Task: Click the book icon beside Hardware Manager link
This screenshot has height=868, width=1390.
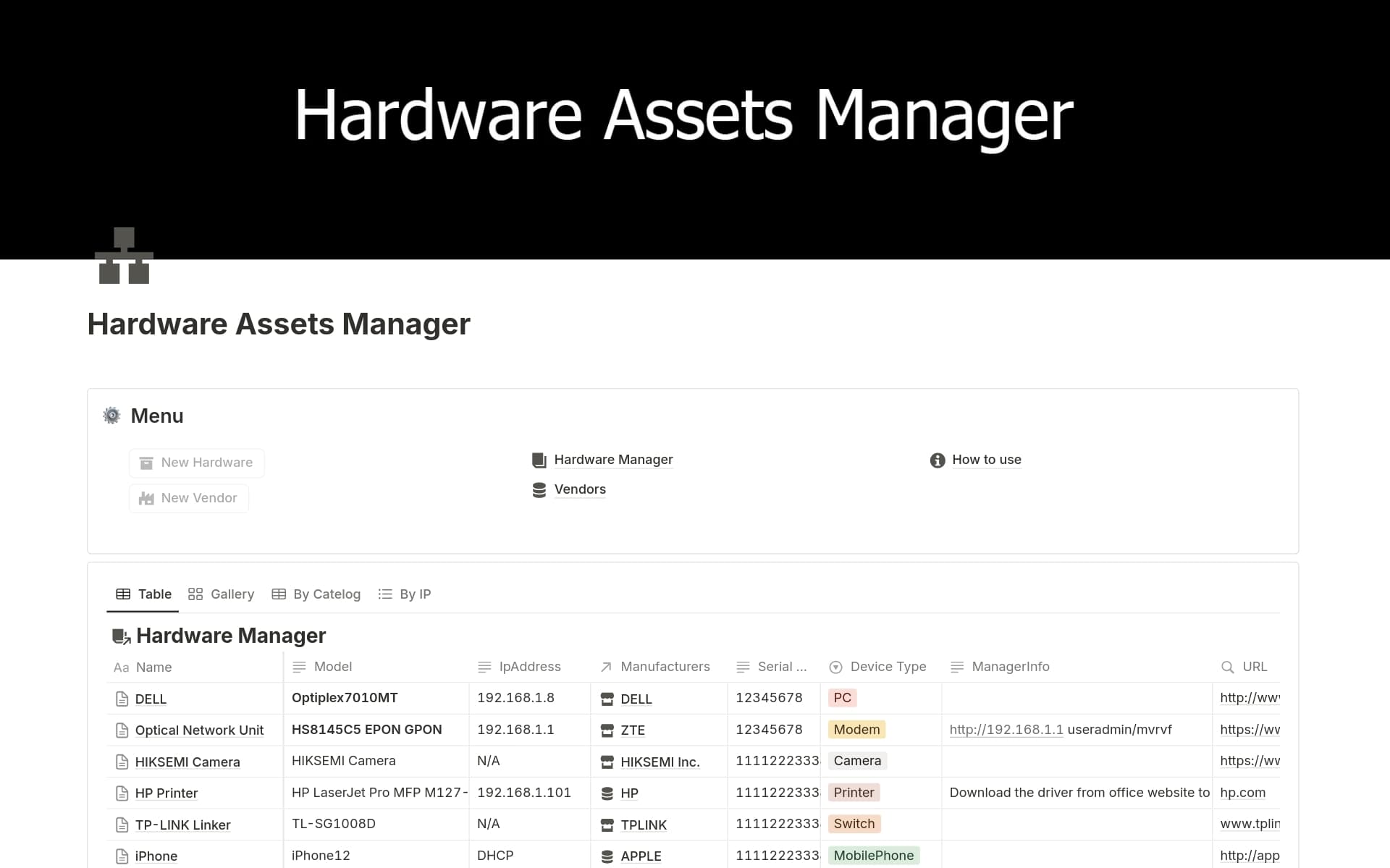Action: (539, 460)
